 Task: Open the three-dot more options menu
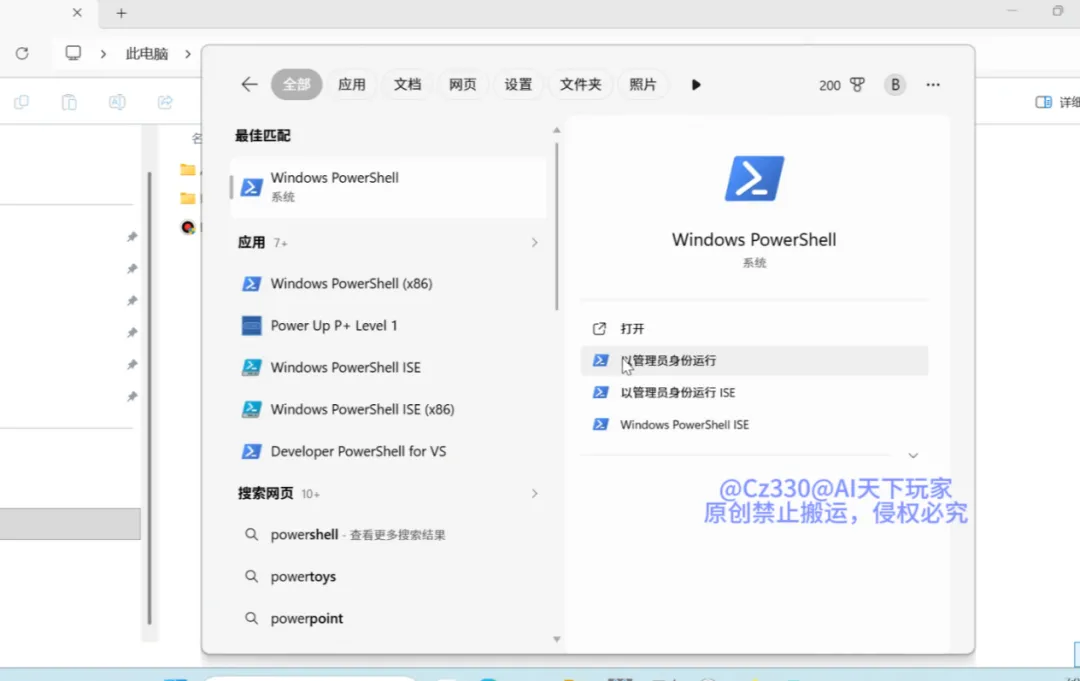pos(933,85)
